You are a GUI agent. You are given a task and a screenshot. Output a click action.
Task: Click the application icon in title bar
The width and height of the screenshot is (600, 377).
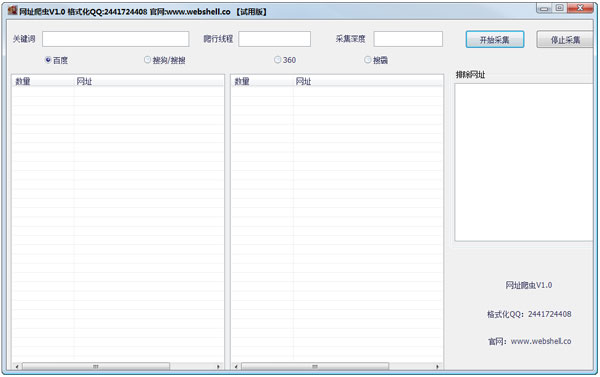coord(13,10)
